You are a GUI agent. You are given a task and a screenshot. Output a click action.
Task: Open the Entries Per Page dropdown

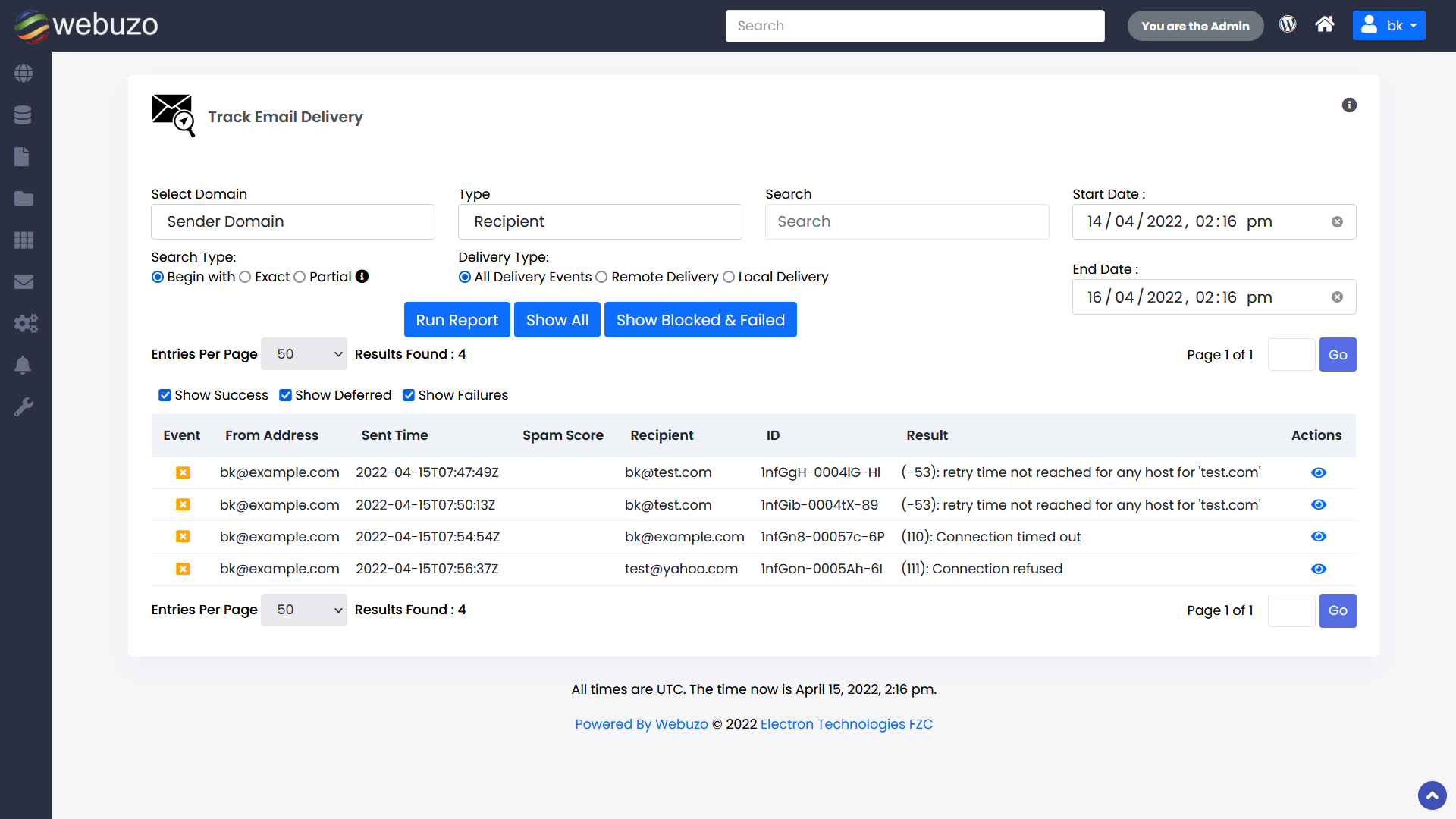303,353
